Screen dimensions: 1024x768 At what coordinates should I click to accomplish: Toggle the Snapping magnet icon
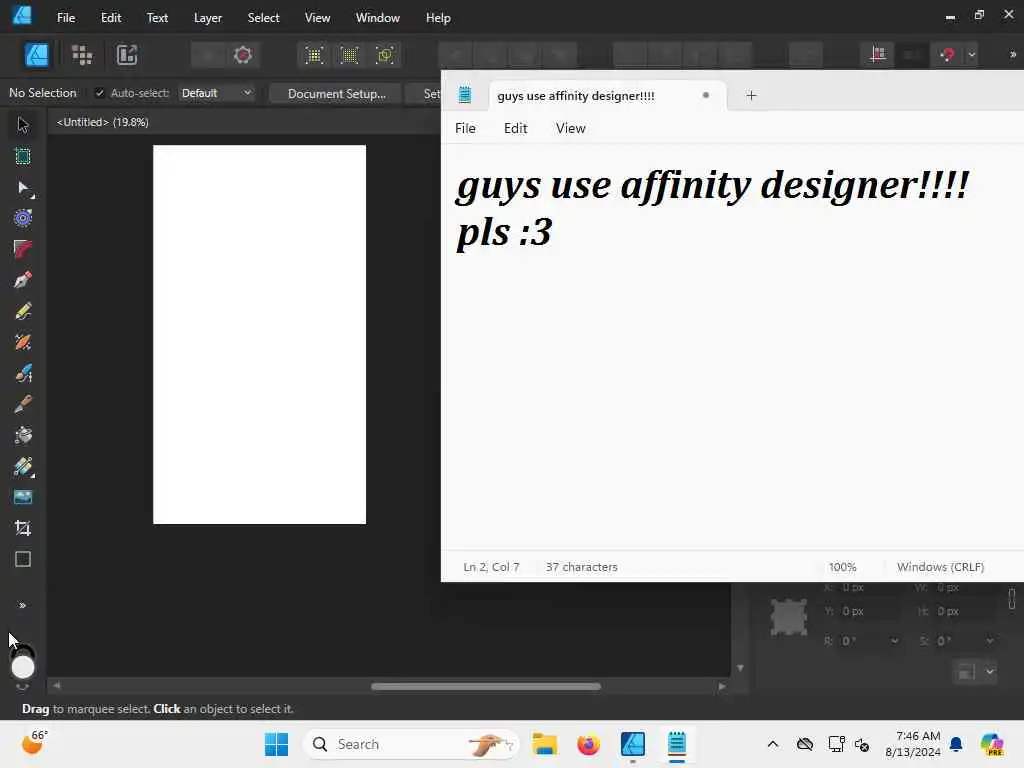pos(947,55)
